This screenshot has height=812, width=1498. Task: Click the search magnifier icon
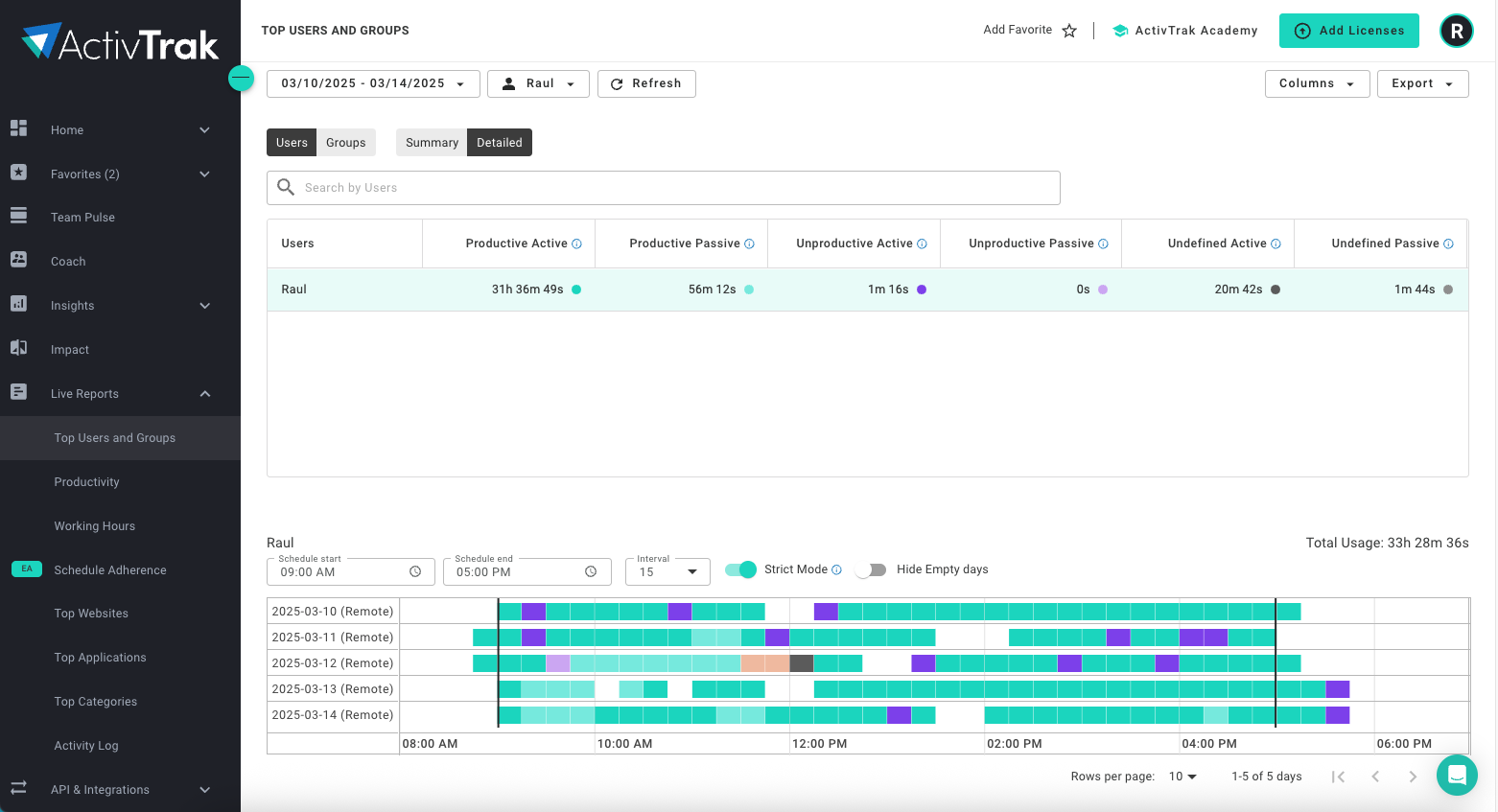pos(286,187)
